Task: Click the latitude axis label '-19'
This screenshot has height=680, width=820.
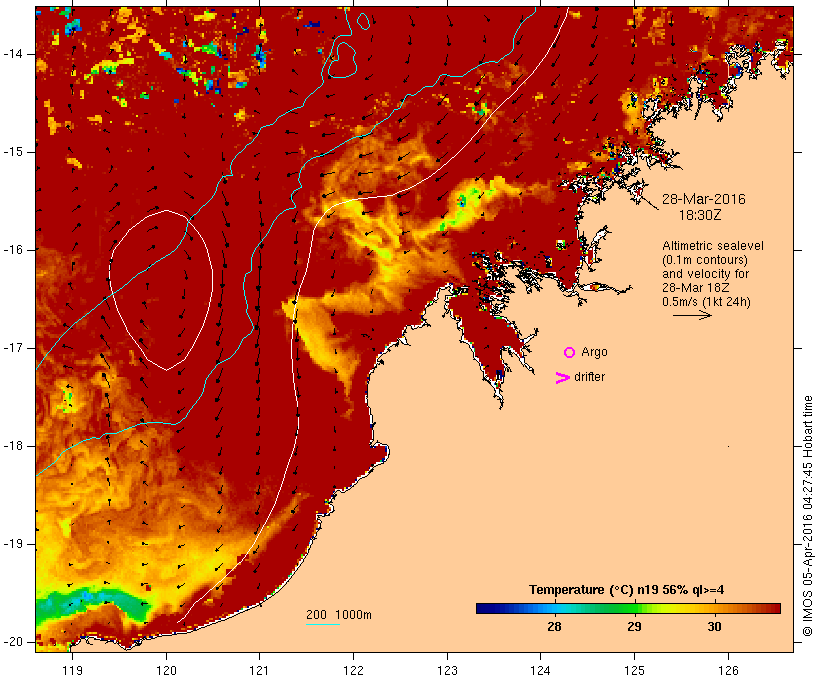Action: (x=12, y=544)
